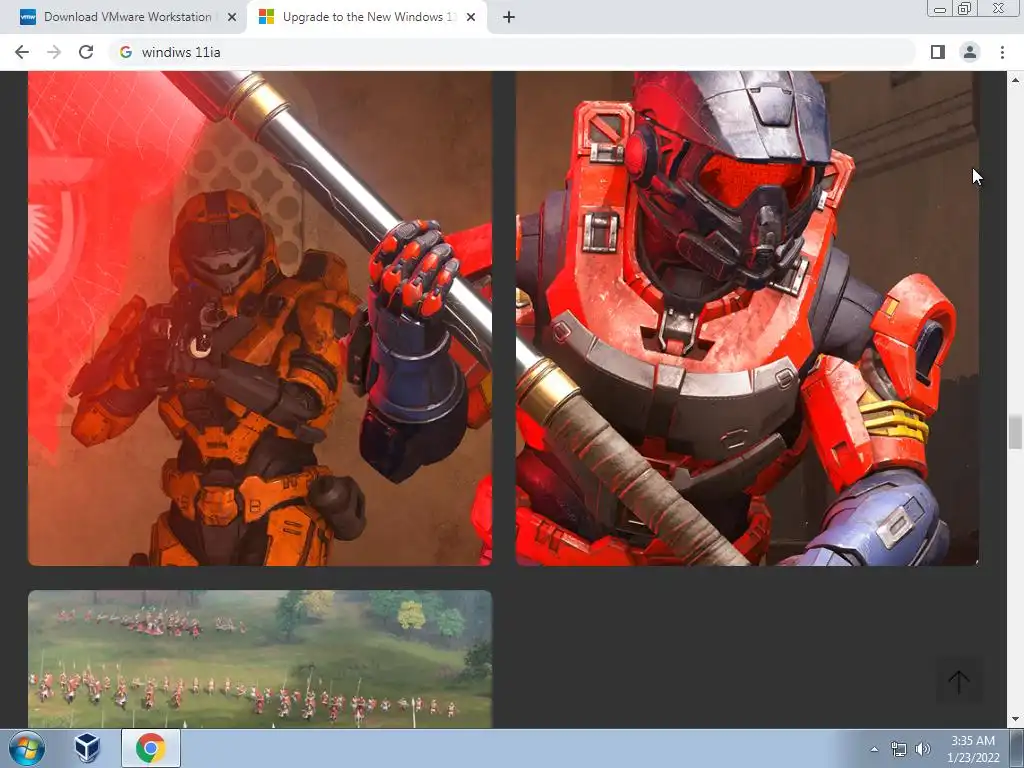Click the back-to-top arrow button
This screenshot has height=768, width=1024.
pyautogui.click(x=959, y=682)
